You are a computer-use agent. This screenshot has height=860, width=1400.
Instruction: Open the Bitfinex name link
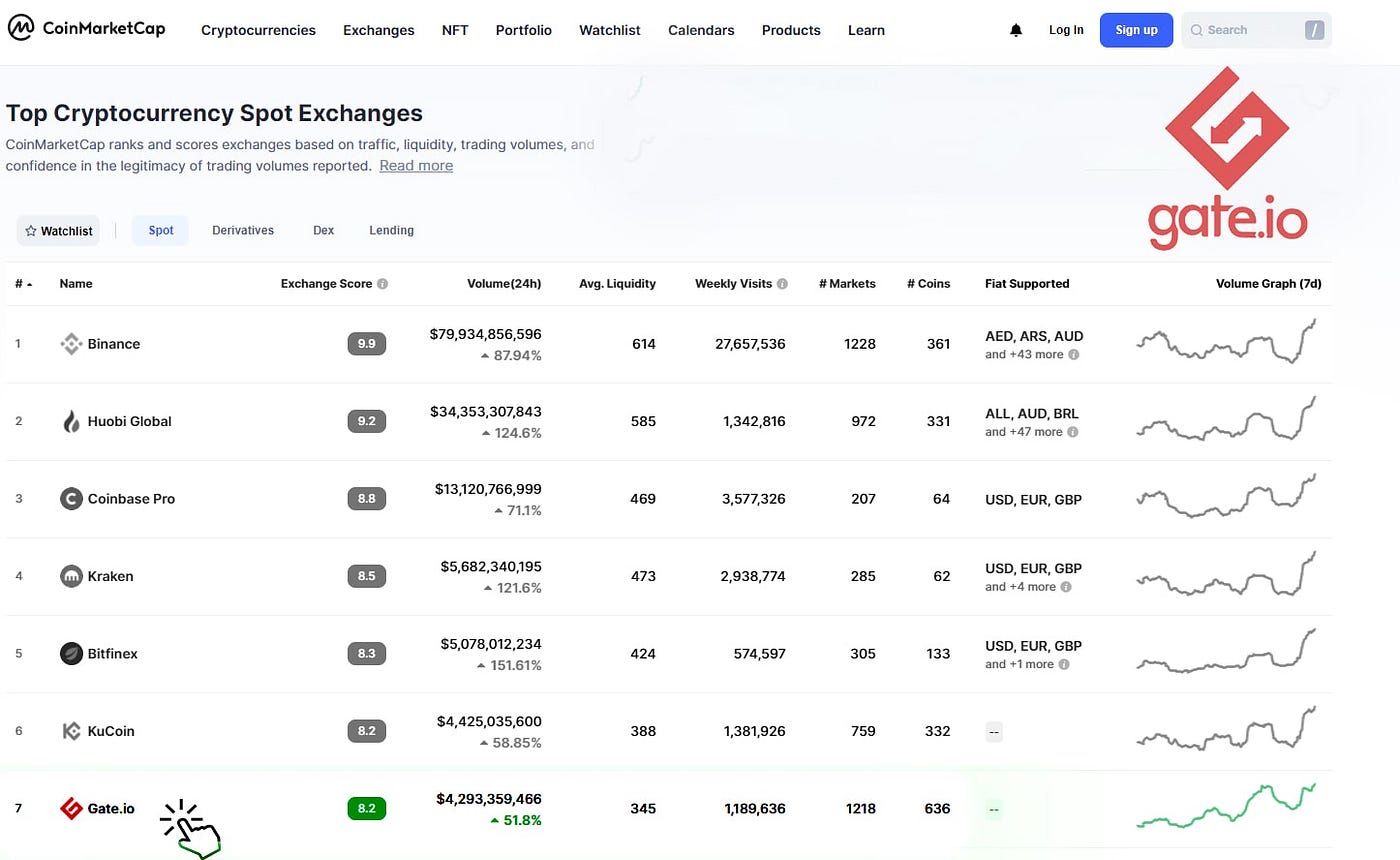[113, 653]
